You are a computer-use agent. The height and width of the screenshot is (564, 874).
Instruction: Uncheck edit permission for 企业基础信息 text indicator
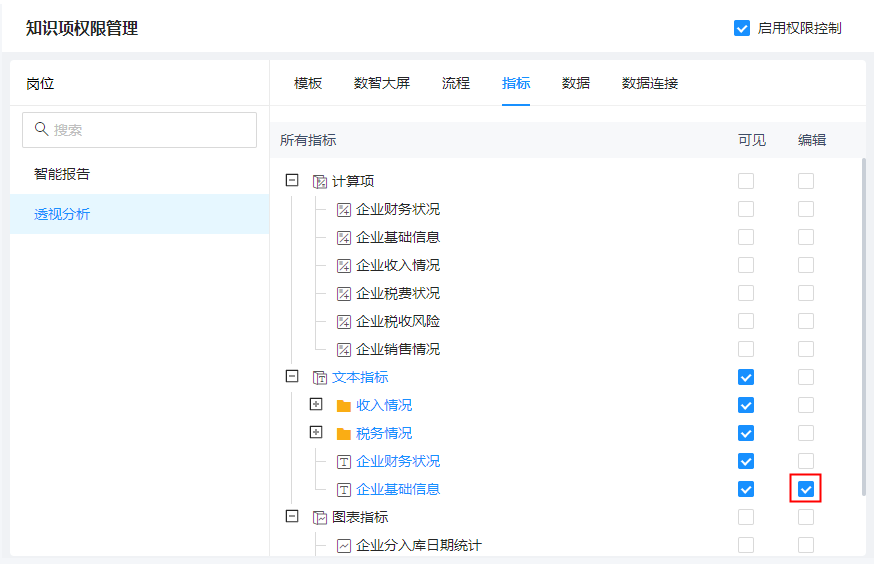[x=806, y=489]
